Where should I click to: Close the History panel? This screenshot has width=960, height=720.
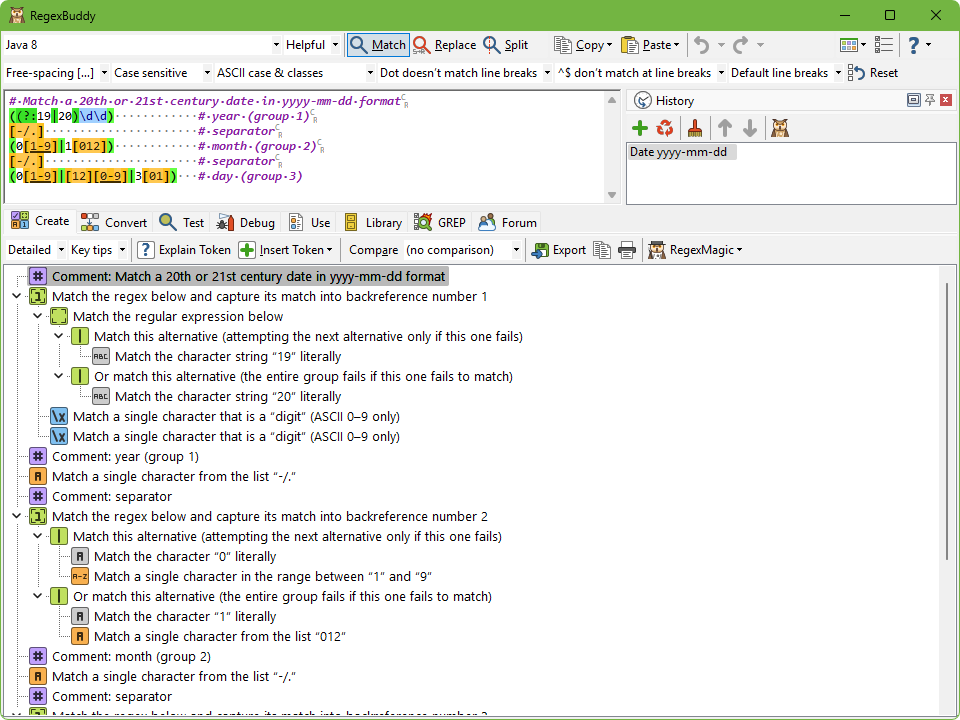pos(946,100)
